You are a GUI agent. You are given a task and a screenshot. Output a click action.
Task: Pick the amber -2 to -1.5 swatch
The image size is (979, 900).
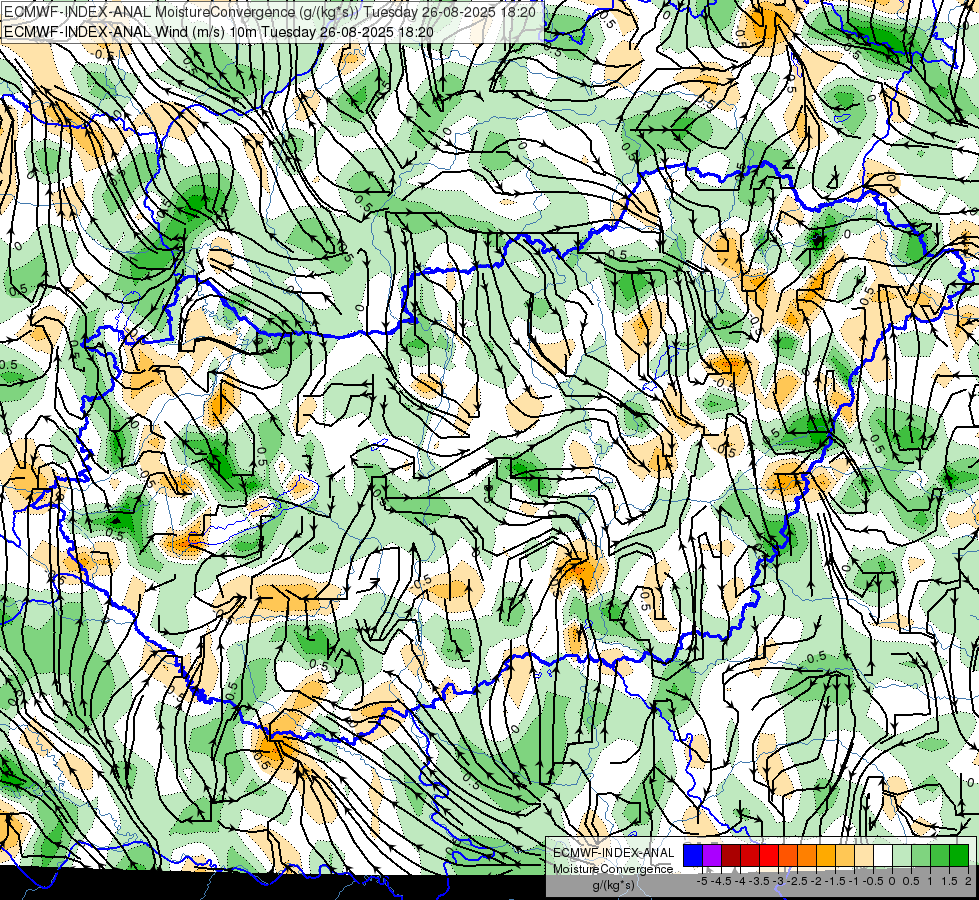click(826, 856)
